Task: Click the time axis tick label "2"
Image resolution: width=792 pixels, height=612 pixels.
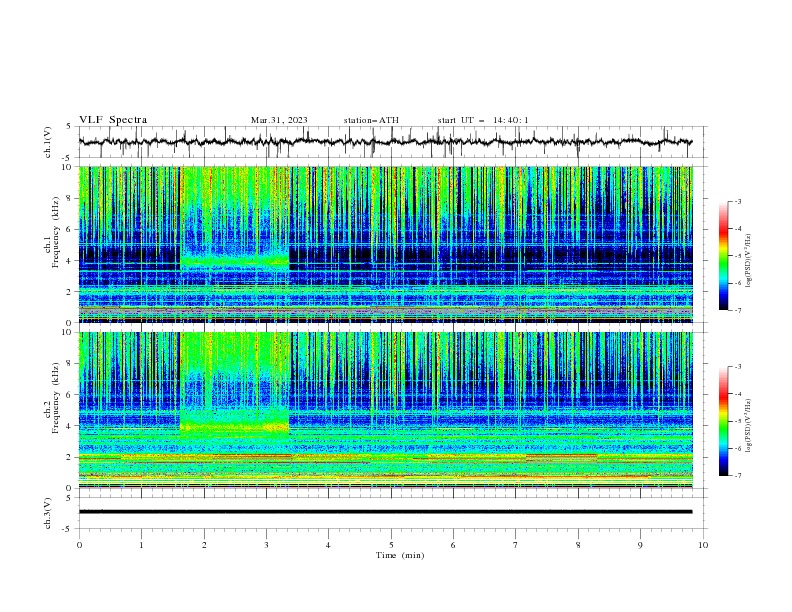Action: (204, 545)
